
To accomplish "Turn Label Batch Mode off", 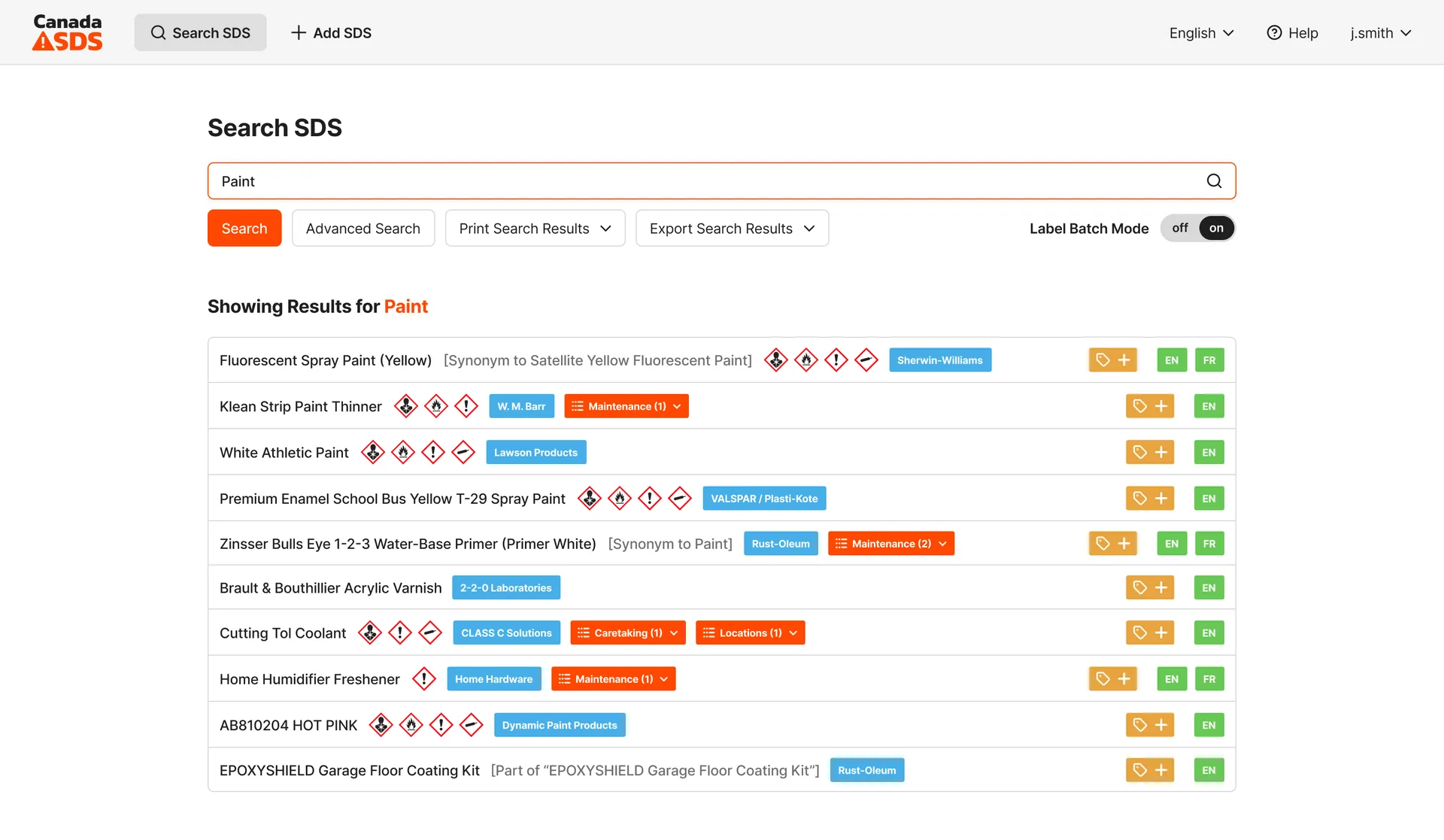I will coord(1180,228).
